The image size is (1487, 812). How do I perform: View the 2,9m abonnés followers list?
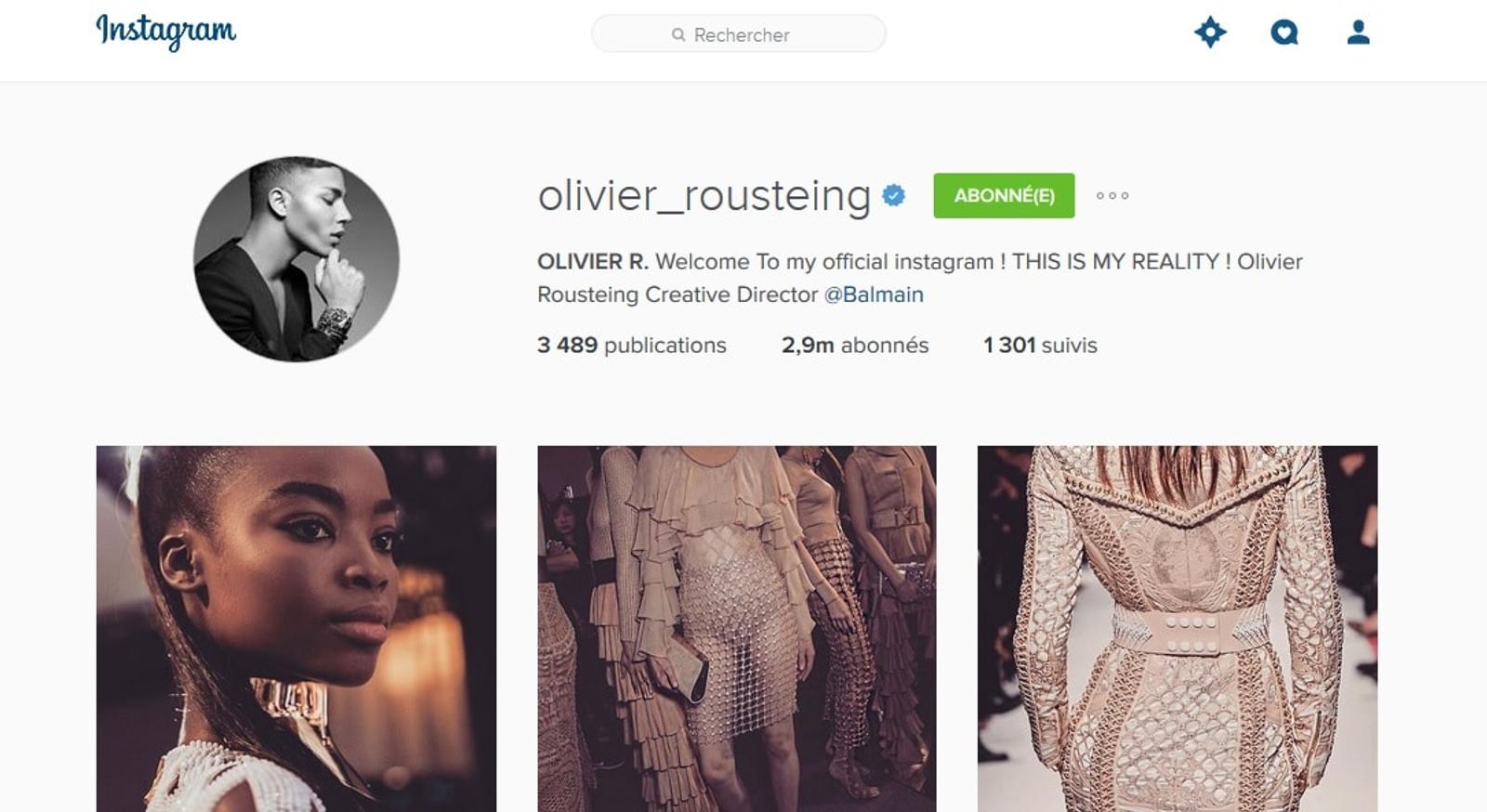[855, 345]
